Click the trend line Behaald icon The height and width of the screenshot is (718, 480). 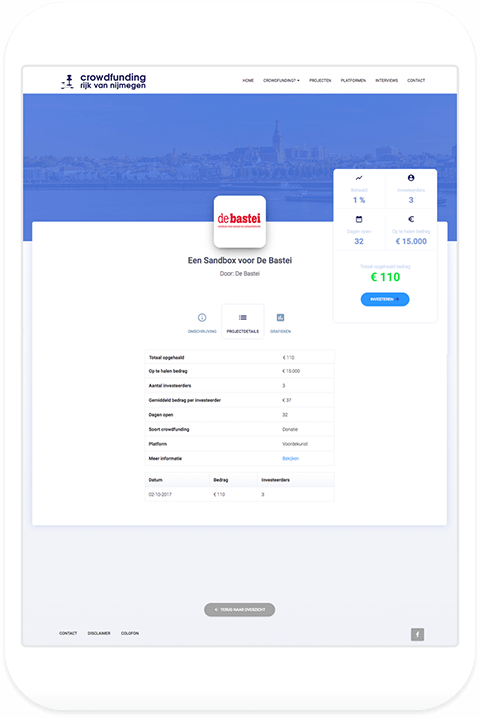tap(359, 178)
